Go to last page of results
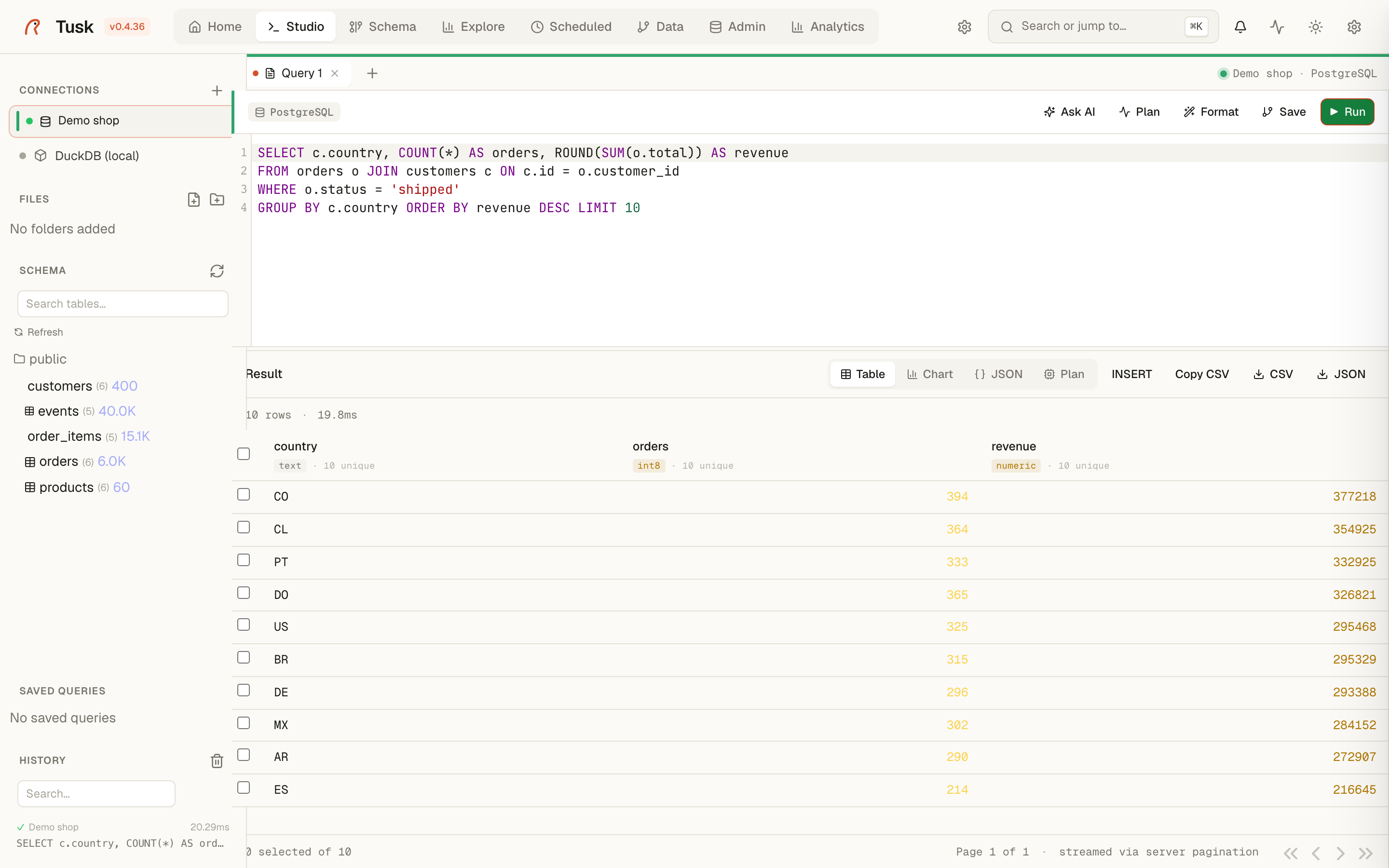Image resolution: width=1389 pixels, height=868 pixels. point(1365,853)
